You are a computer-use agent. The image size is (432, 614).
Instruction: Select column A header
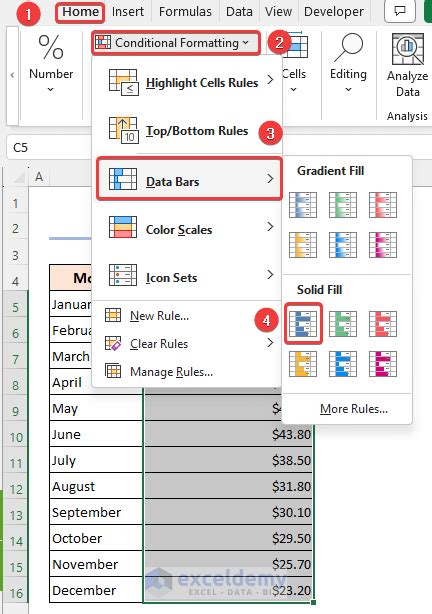point(39,177)
